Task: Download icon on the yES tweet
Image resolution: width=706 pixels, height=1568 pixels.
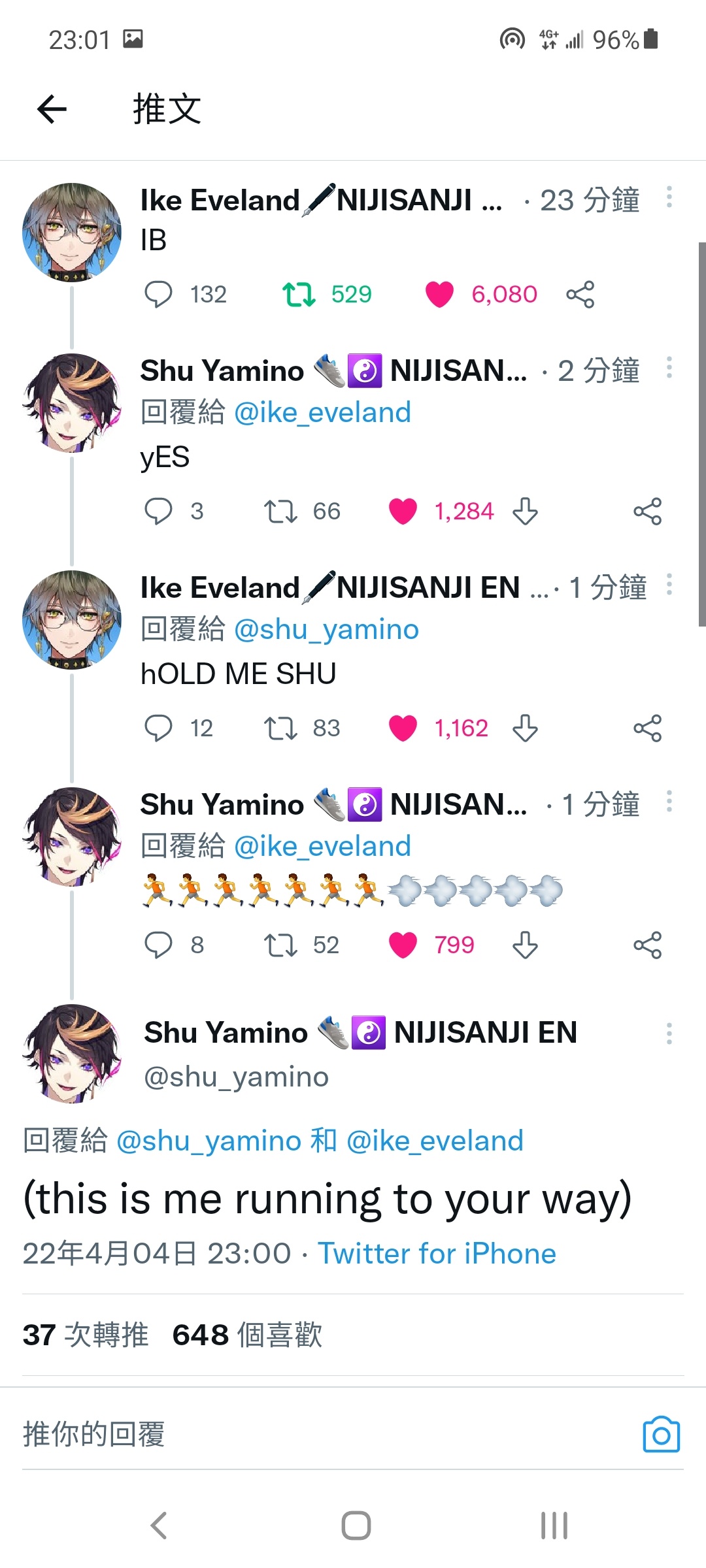Action: click(525, 511)
